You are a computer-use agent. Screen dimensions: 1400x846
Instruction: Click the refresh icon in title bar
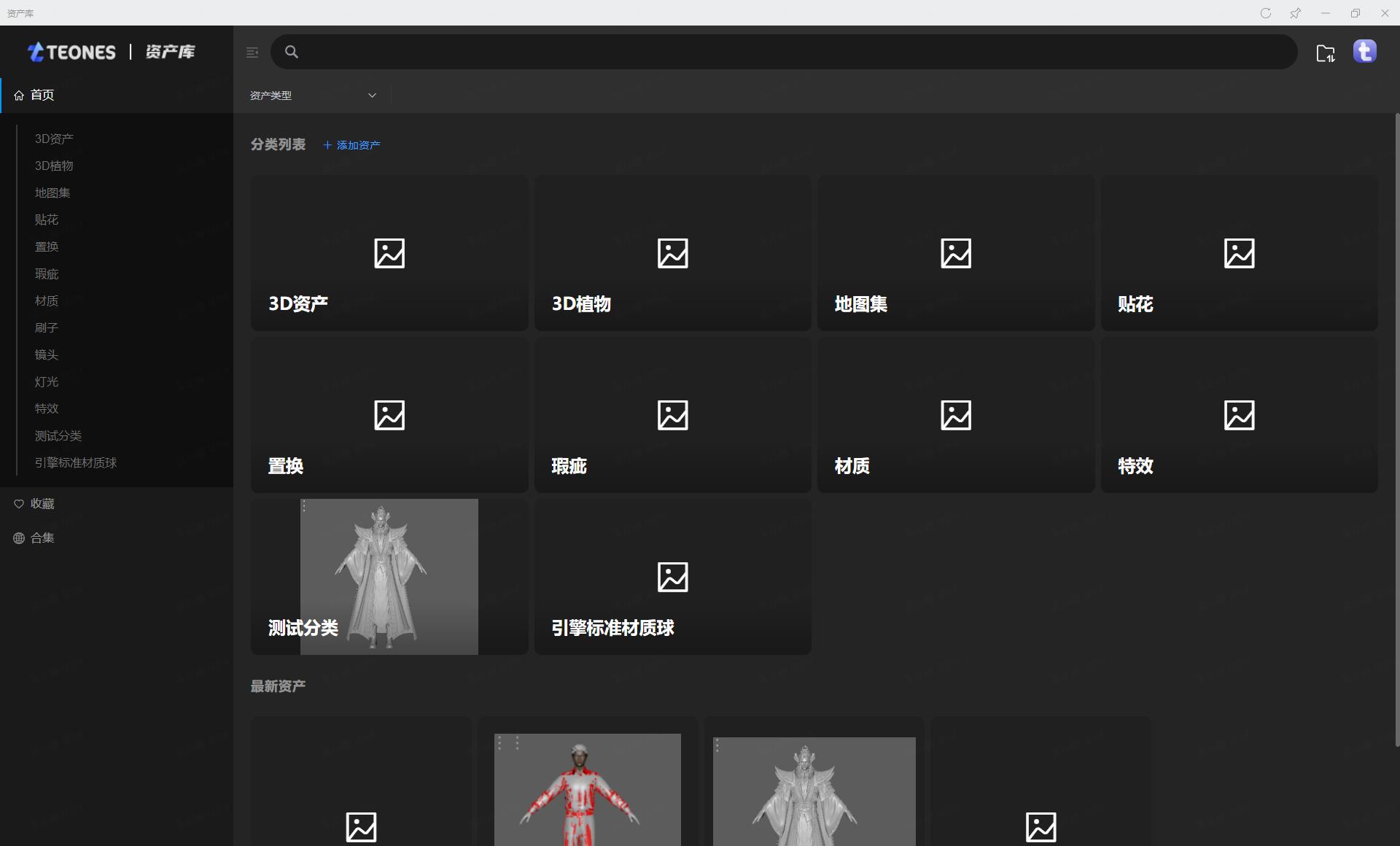(1266, 13)
